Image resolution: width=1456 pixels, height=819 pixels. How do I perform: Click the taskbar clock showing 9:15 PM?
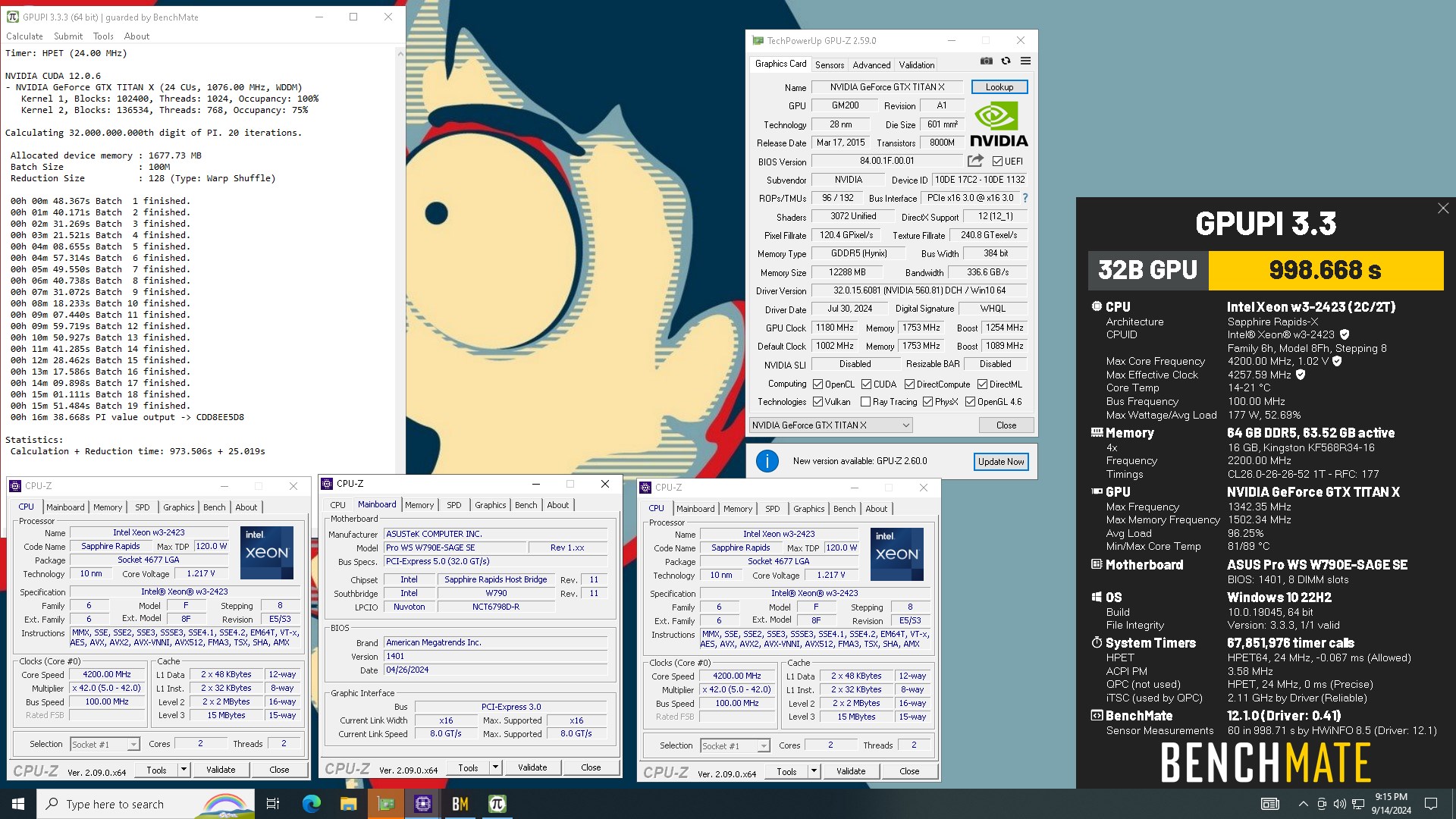pyautogui.click(x=1391, y=804)
